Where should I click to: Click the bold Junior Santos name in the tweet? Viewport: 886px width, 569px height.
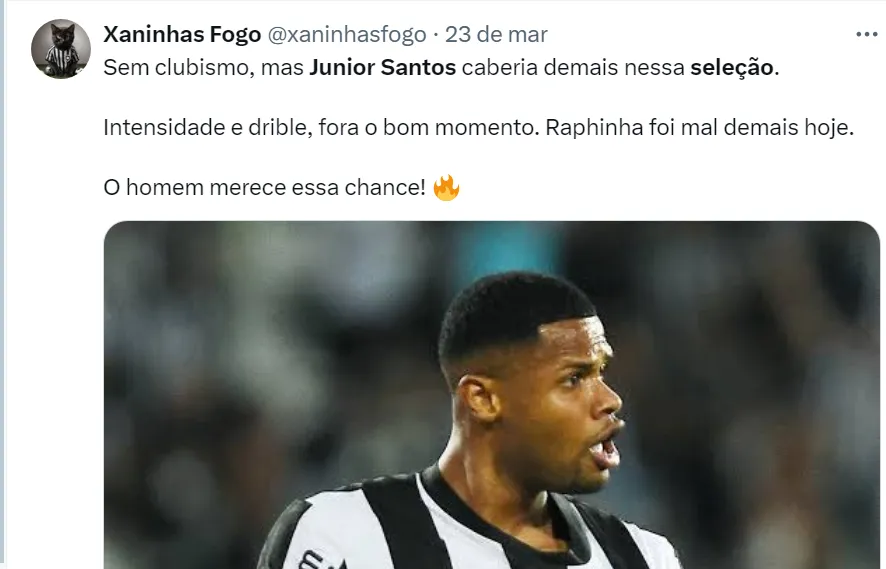click(x=382, y=69)
